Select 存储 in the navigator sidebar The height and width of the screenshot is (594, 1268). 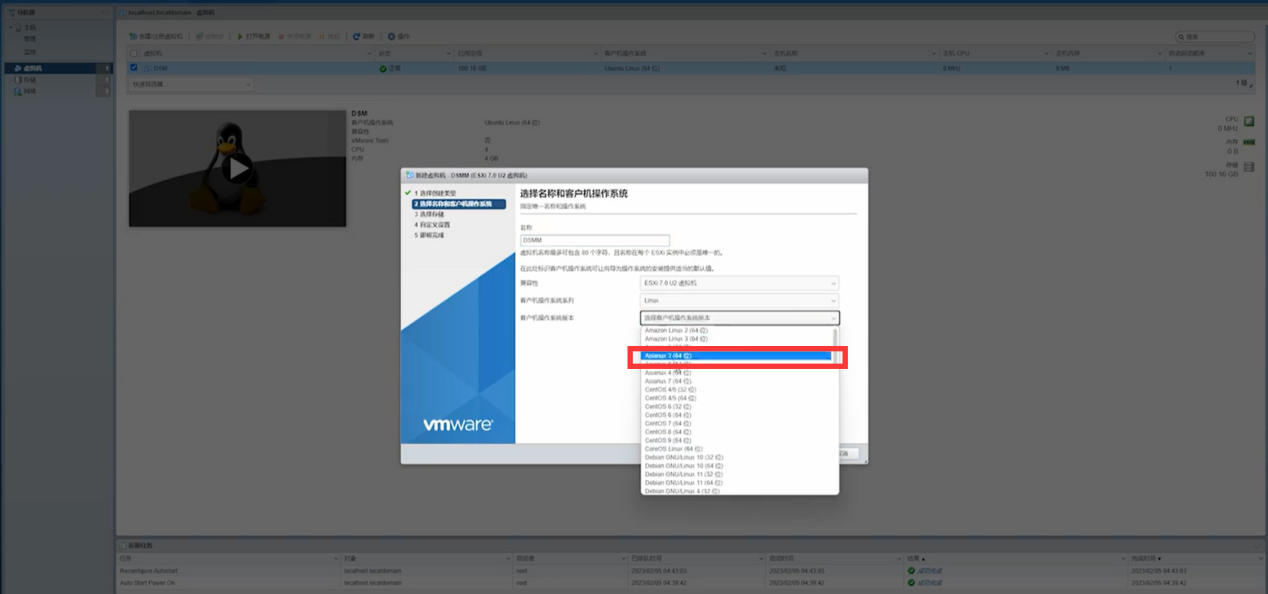57,79
